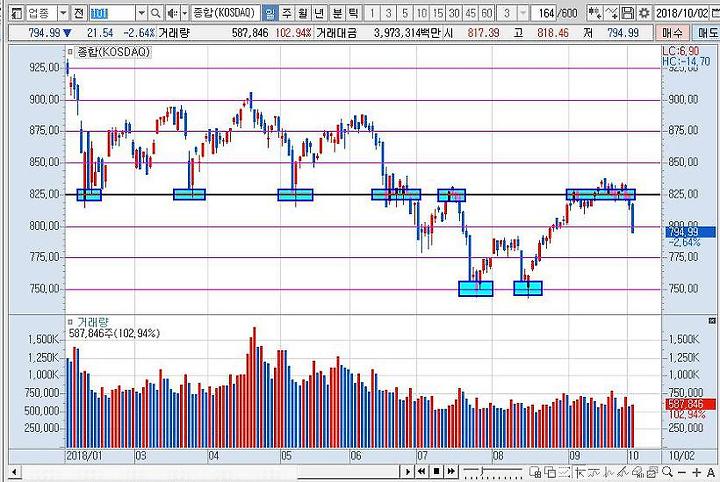Click the bottom magnifier zoom icon
The height and width of the screenshot is (482, 720).
tap(667, 472)
